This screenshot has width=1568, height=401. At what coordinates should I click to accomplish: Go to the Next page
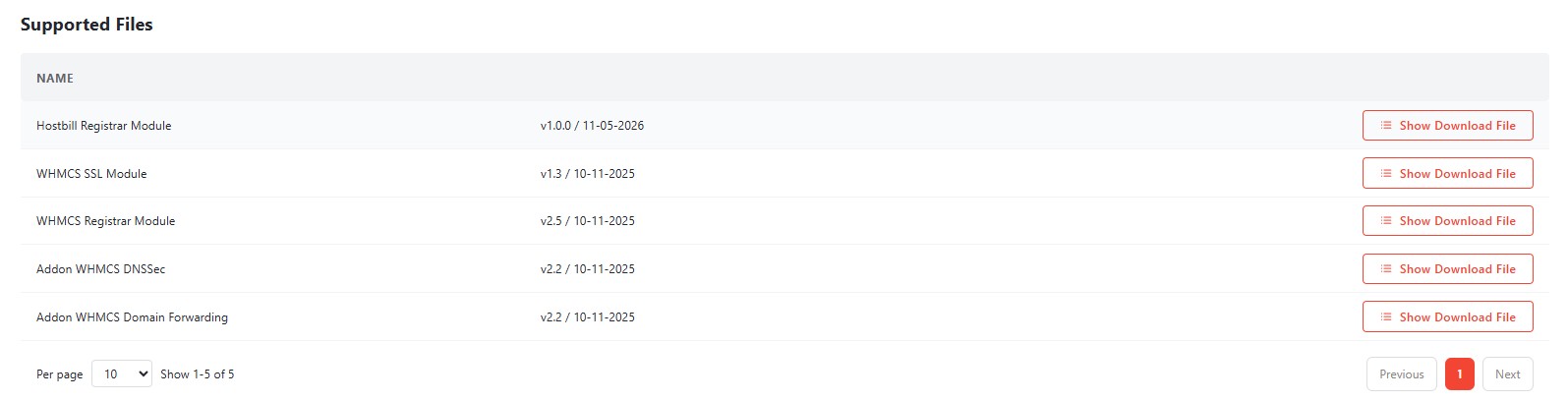pyautogui.click(x=1507, y=374)
